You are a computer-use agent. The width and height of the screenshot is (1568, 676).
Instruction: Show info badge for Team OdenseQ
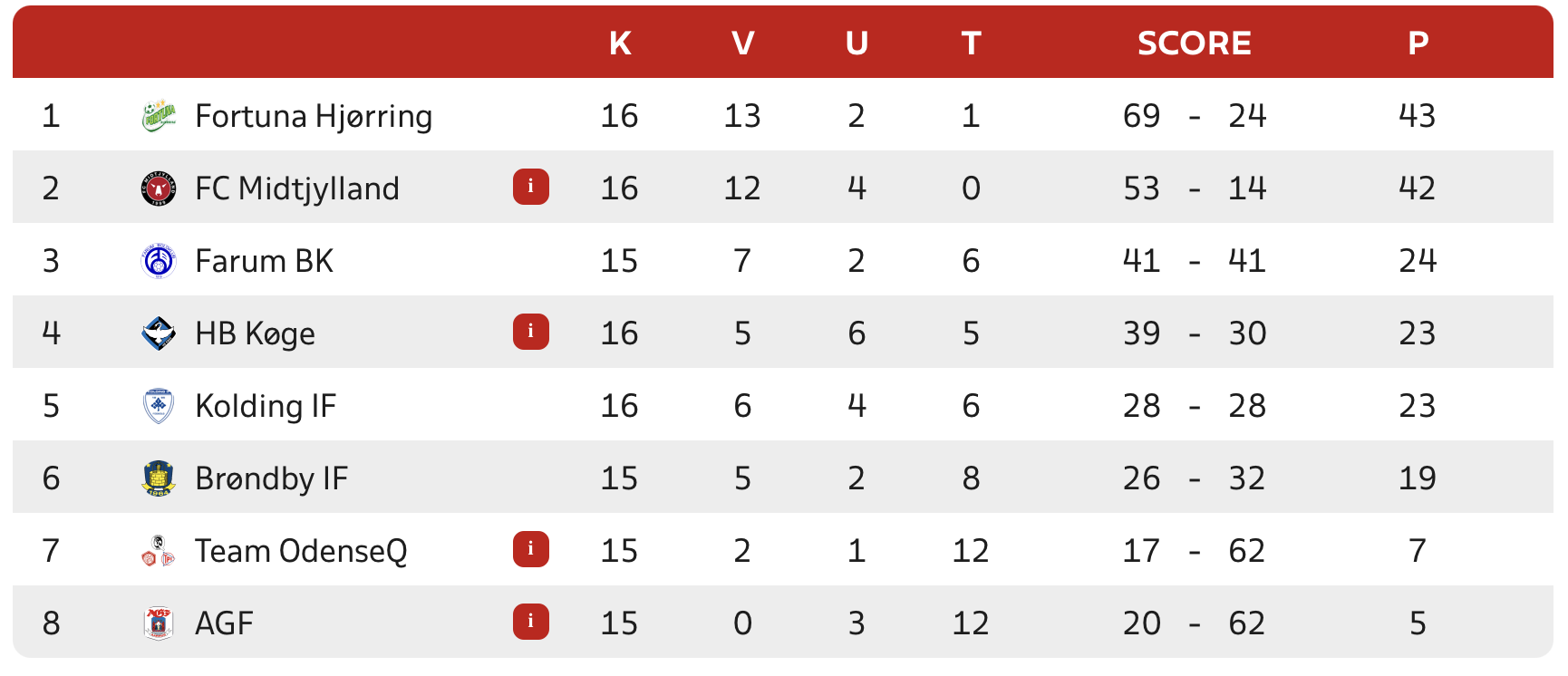point(531,549)
